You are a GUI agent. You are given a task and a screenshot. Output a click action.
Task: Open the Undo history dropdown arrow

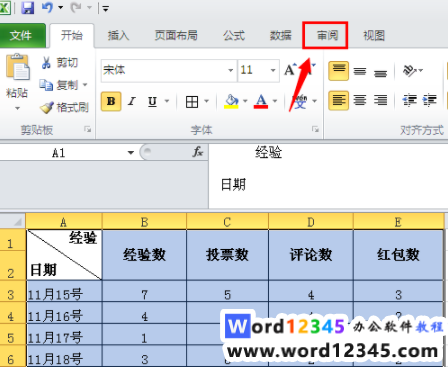[60, 7]
